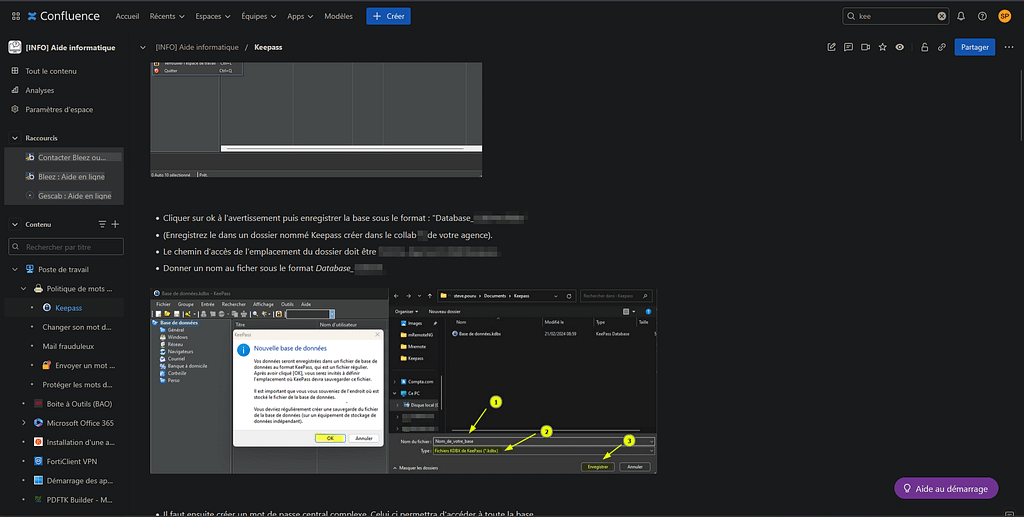This screenshot has height=517, width=1024.
Task: Star this page as favorite
Action: 882,47
